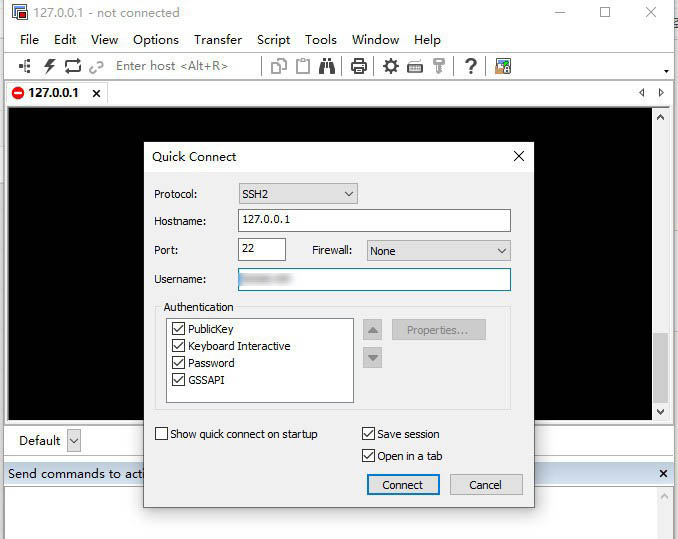Click the Properties... button

click(x=438, y=330)
